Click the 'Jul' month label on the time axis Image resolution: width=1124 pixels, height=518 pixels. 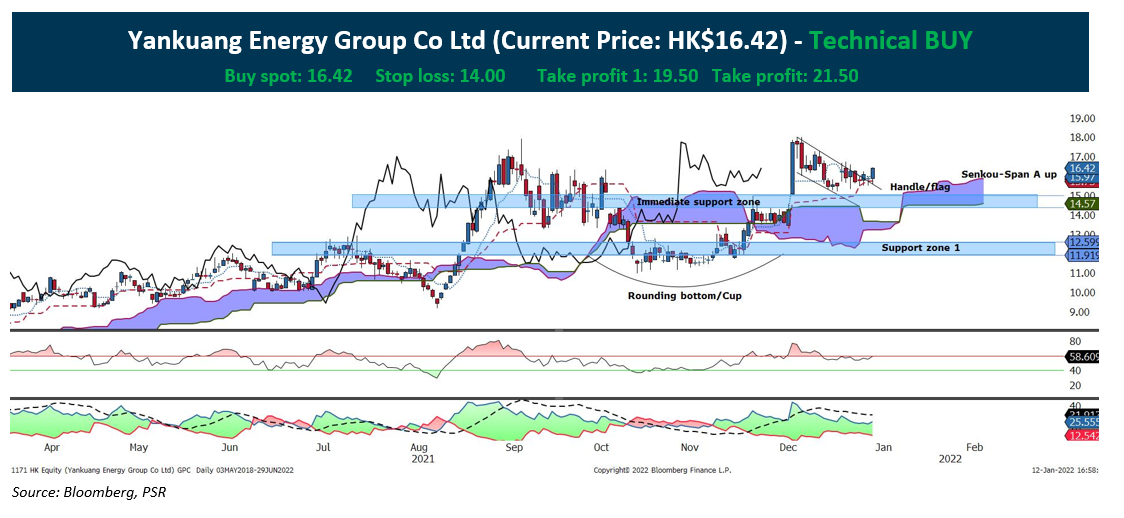coord(323,446)
